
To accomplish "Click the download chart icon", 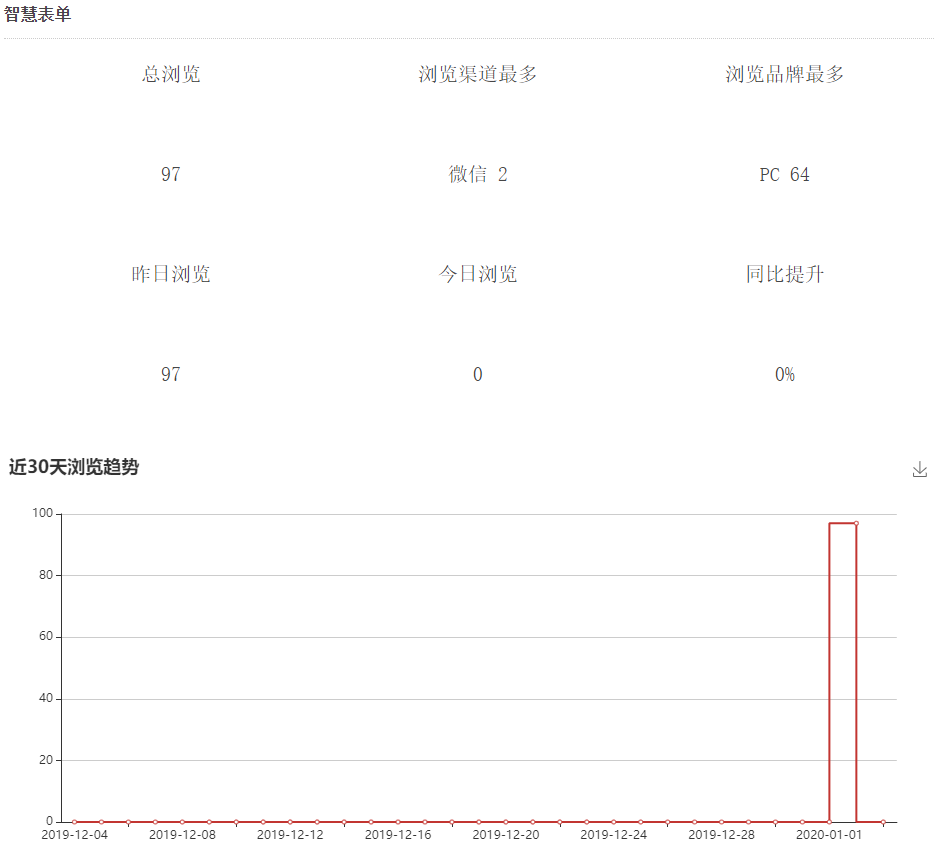I will pyautogui.click(x=920, y=469).
